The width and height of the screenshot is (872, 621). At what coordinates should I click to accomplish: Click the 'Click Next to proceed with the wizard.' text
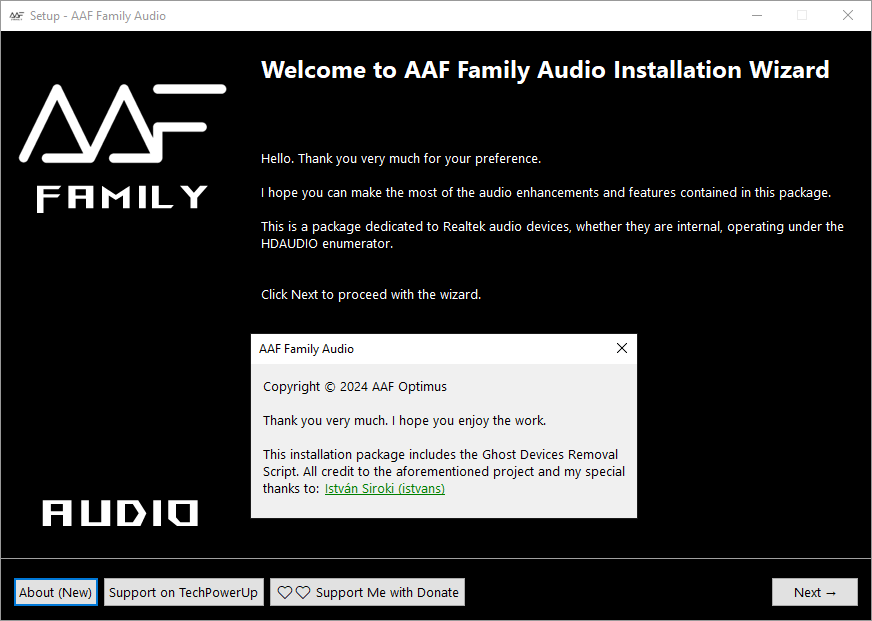point(371,294)
